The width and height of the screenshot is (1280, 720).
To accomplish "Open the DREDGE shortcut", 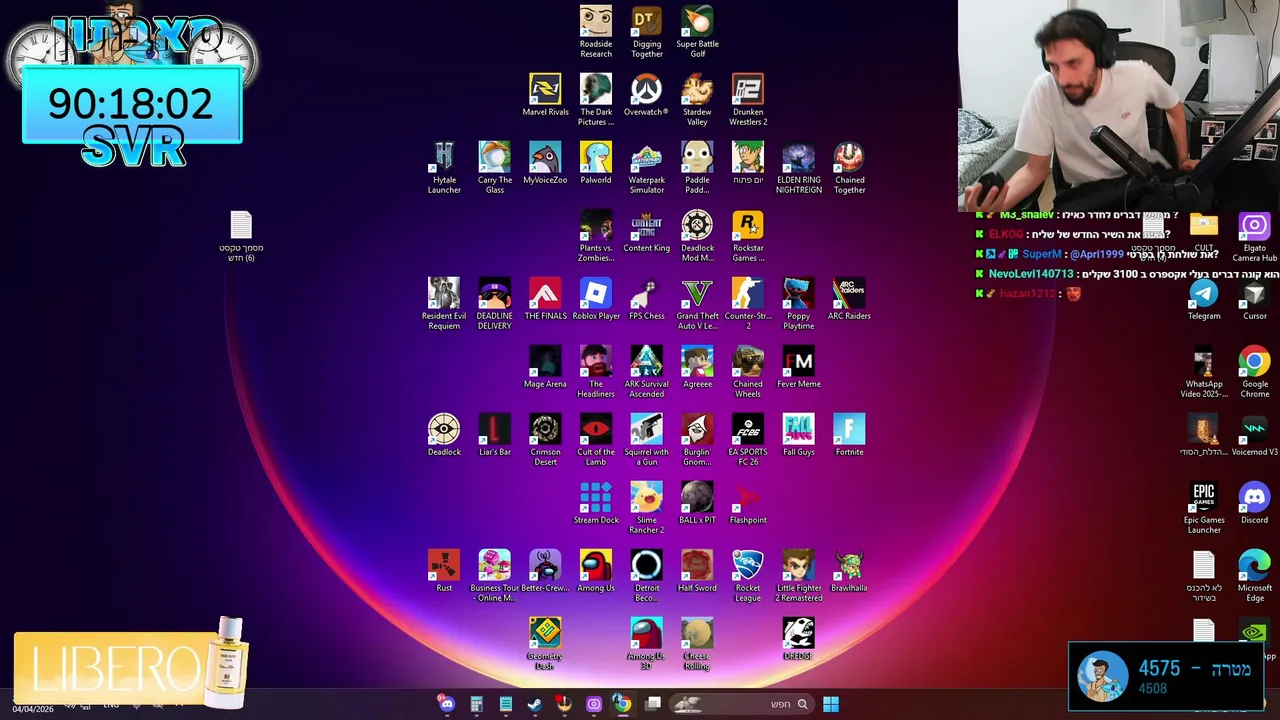I will pyautogui.click(x=798, y=639).
